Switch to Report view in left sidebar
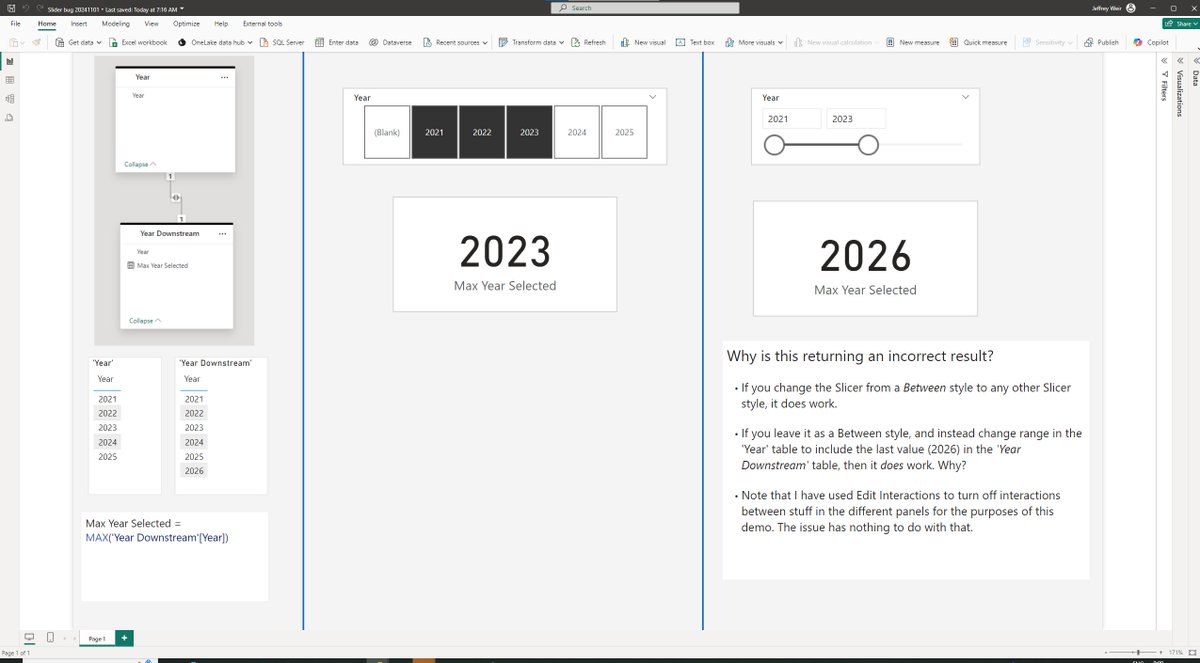1200x663 pixels. click(x=9, y=61)
